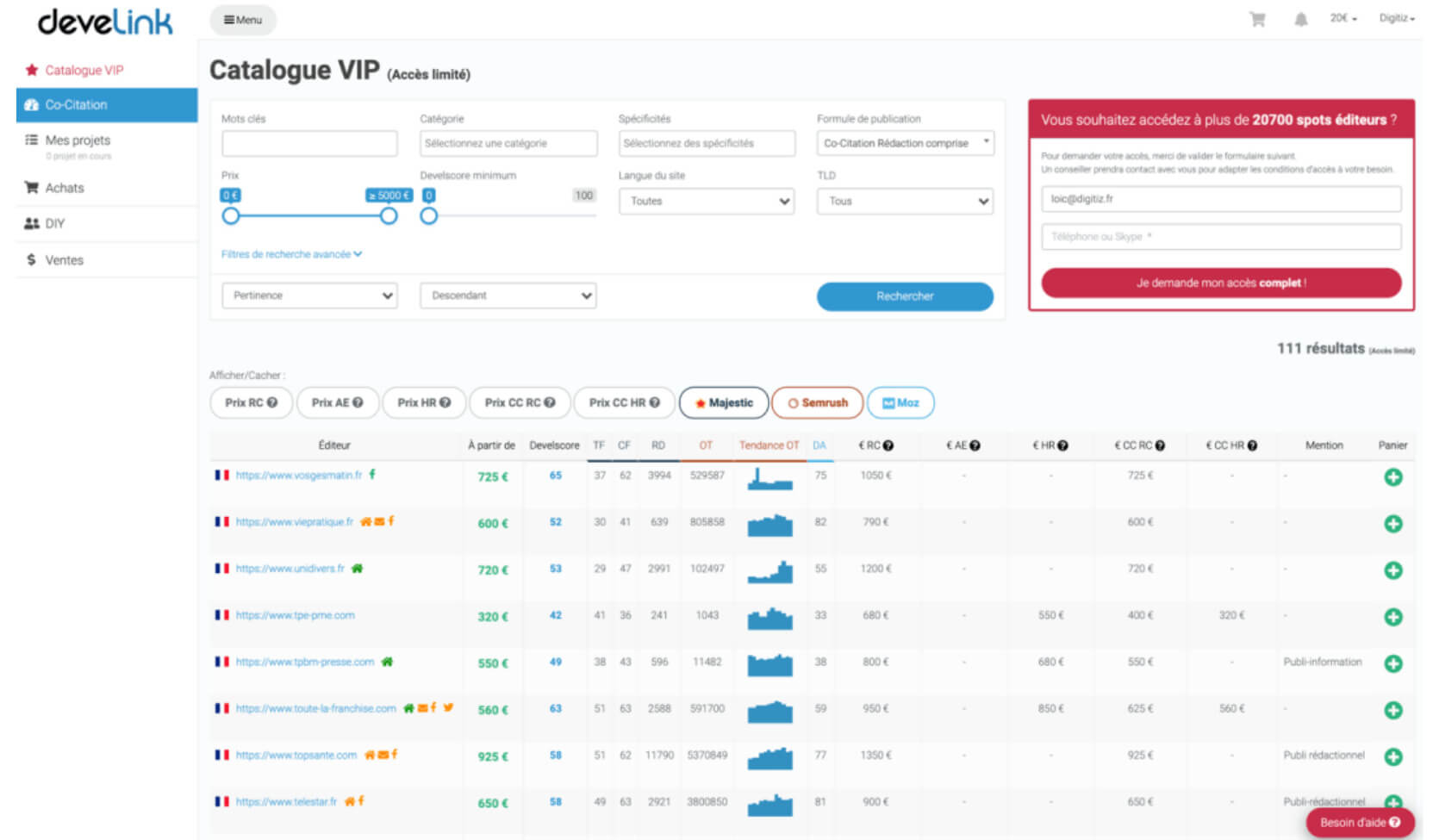Focus the Mots clés input field
Screen dimensions: 1439x840
(309, 143)
